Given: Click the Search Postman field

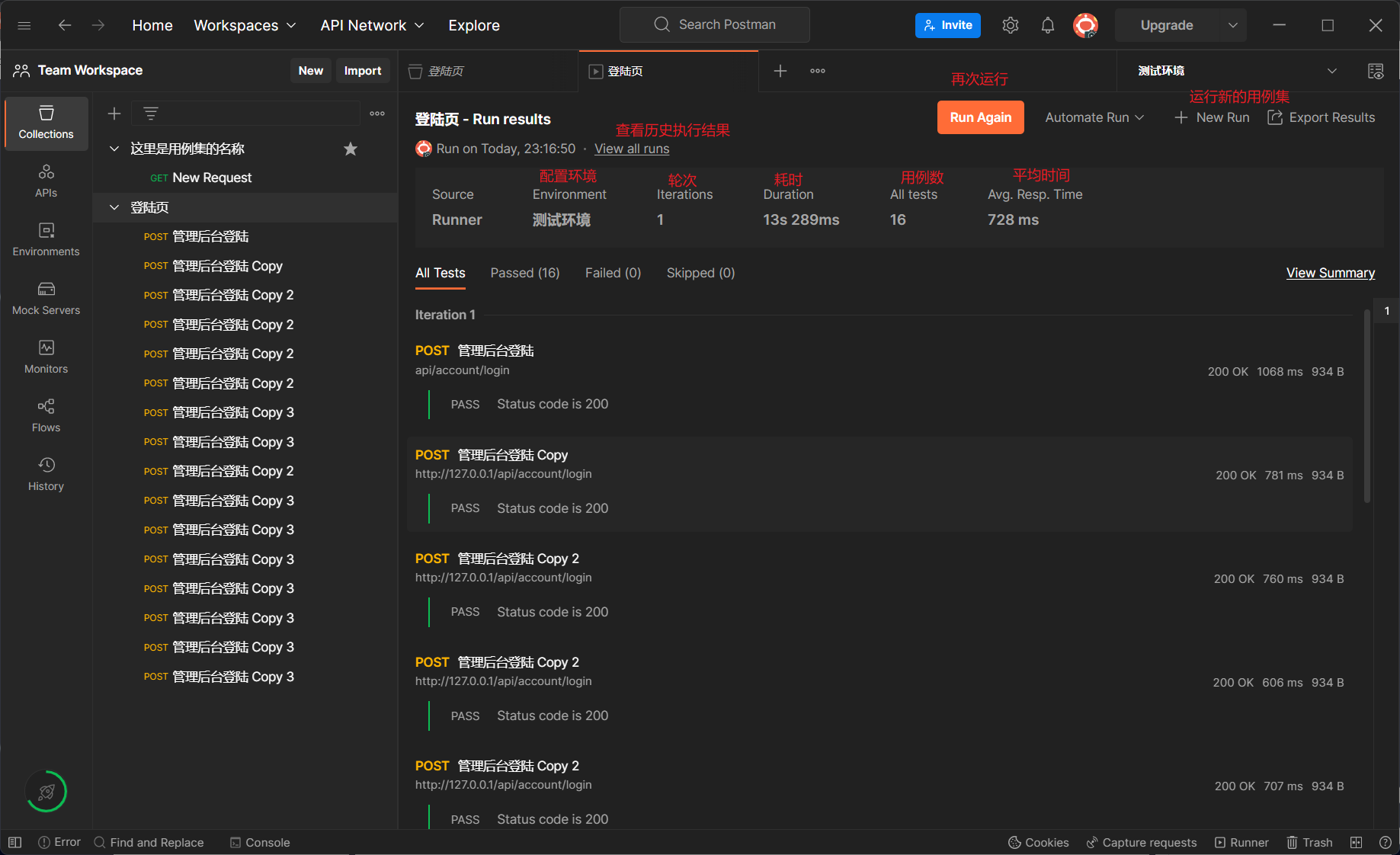Looking at the screenshot, I should point(715,24).
